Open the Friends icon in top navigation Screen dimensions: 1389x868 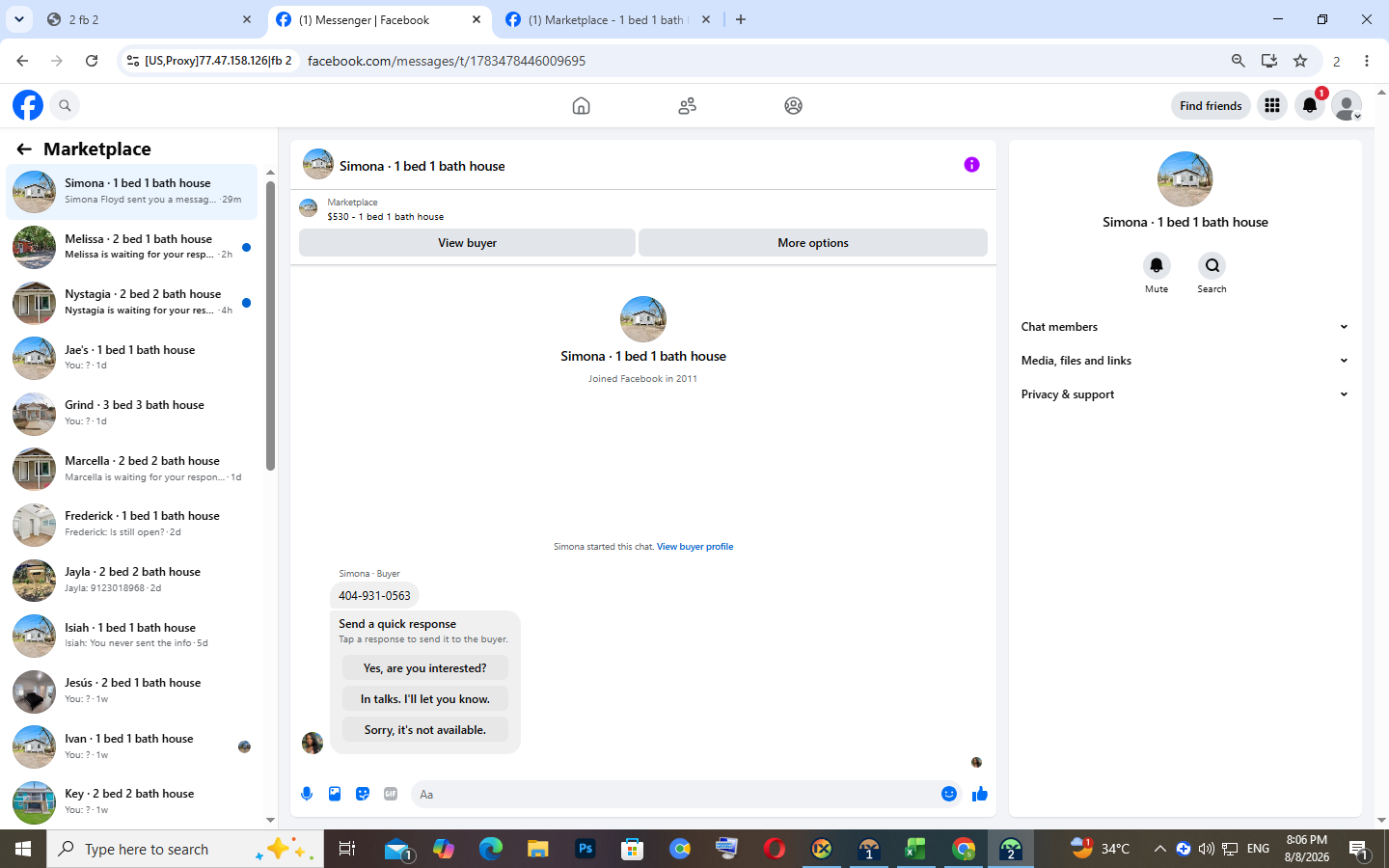point(687,106)
